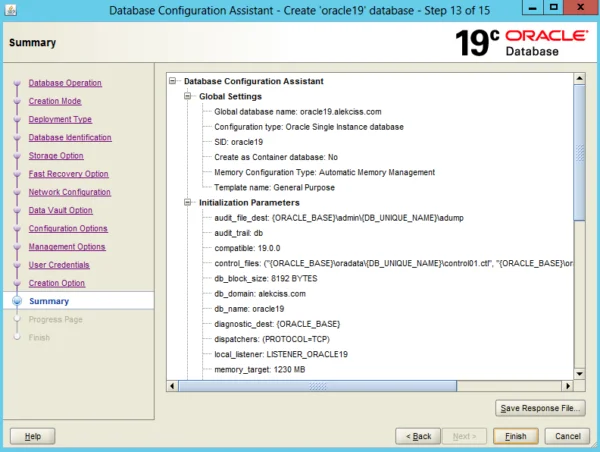Click the horizontal scrollbar thumb

tap(318, 386)
